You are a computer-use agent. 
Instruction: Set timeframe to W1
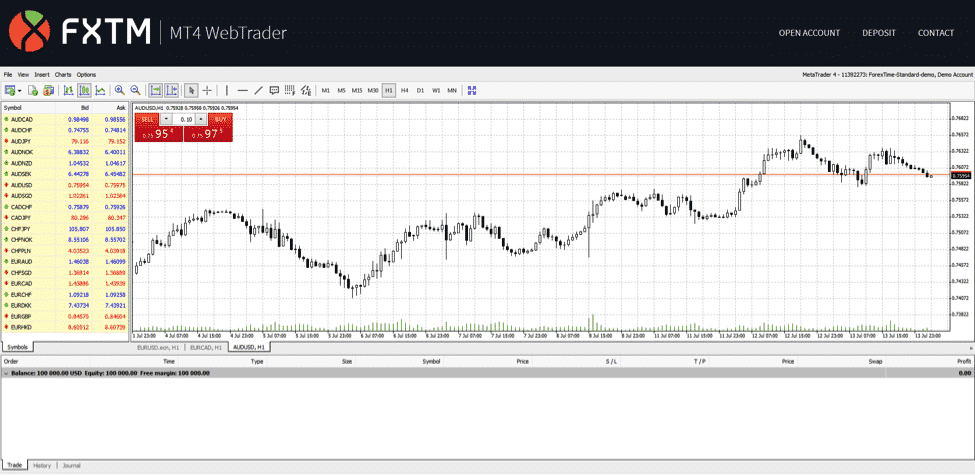pos(436,90)
